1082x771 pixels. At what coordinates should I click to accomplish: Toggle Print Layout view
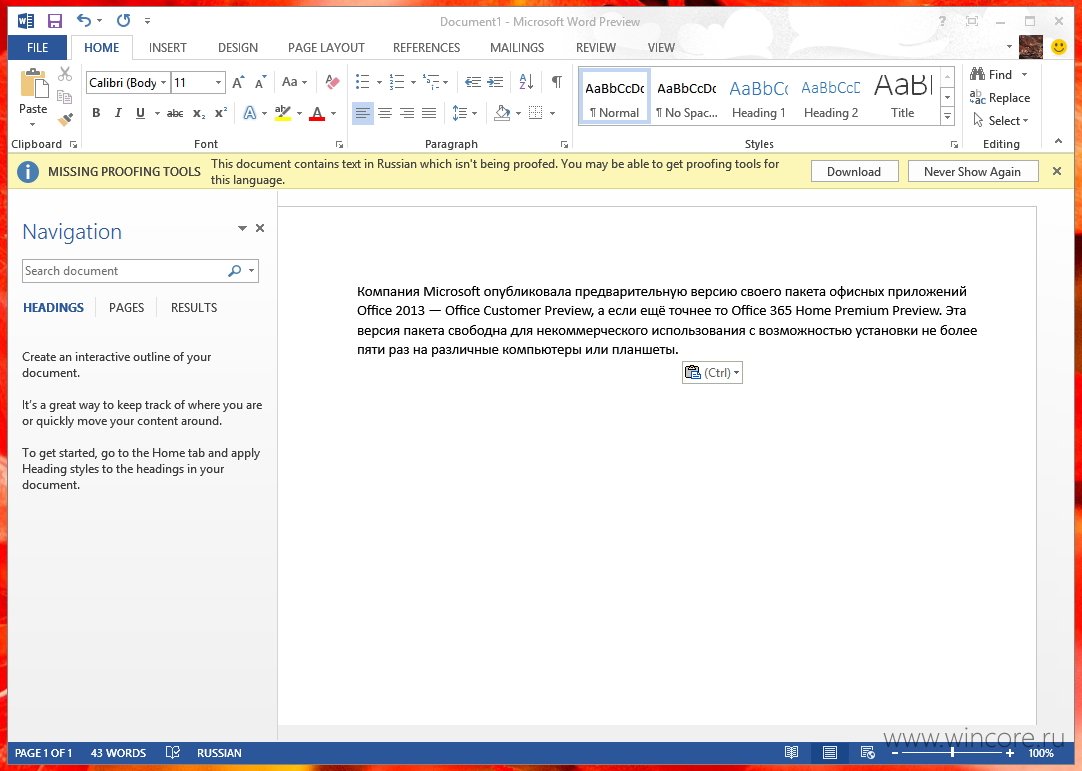(829, 752)
